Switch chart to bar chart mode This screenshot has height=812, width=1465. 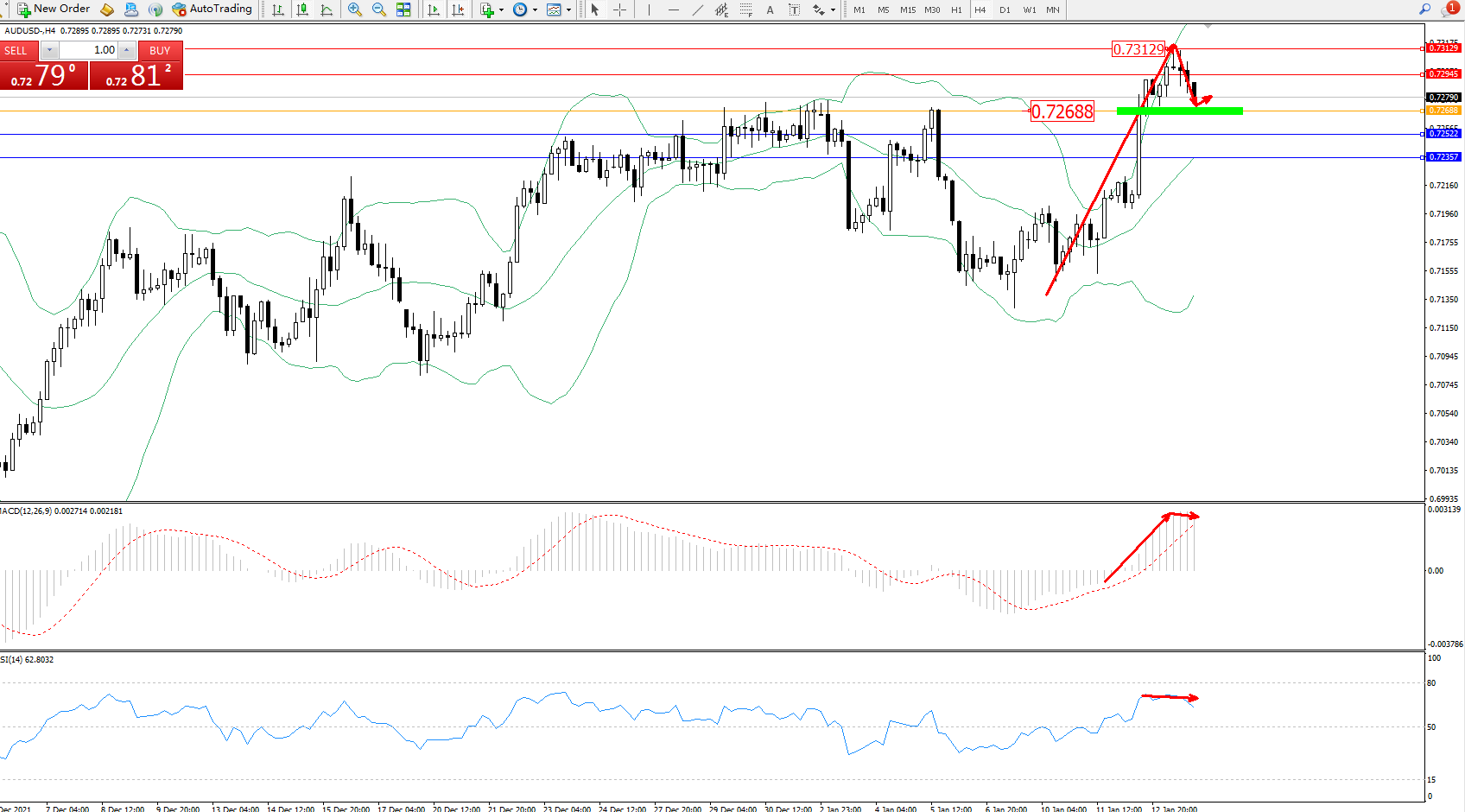pos(278,10)
